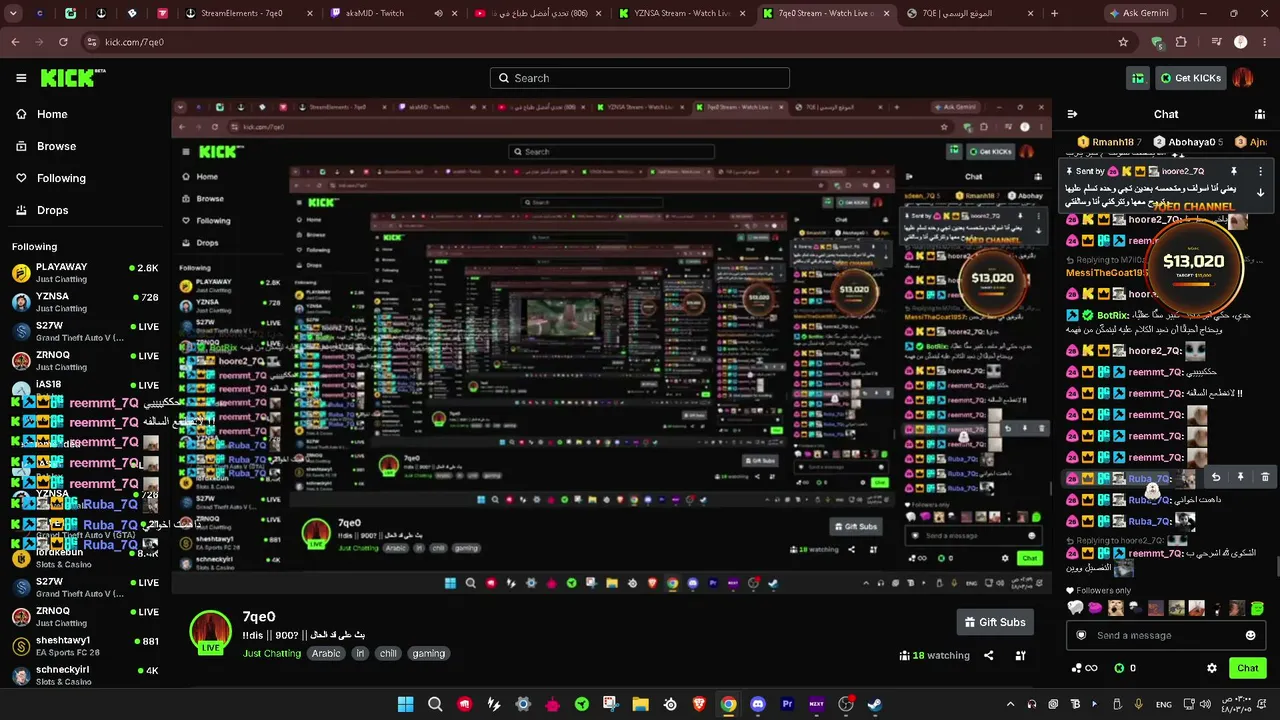Open user profile avatar menu
This screenshot has width=1280, height=720.
pyautogui.click(x=1243, y=78)
